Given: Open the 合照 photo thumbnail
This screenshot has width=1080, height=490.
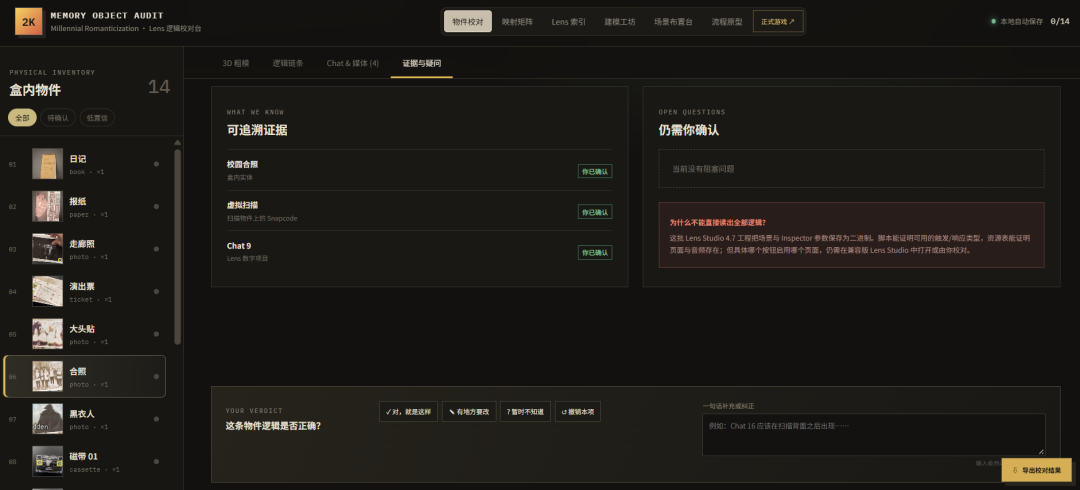Looking at the screenshot, I should [x=48, y=376].
